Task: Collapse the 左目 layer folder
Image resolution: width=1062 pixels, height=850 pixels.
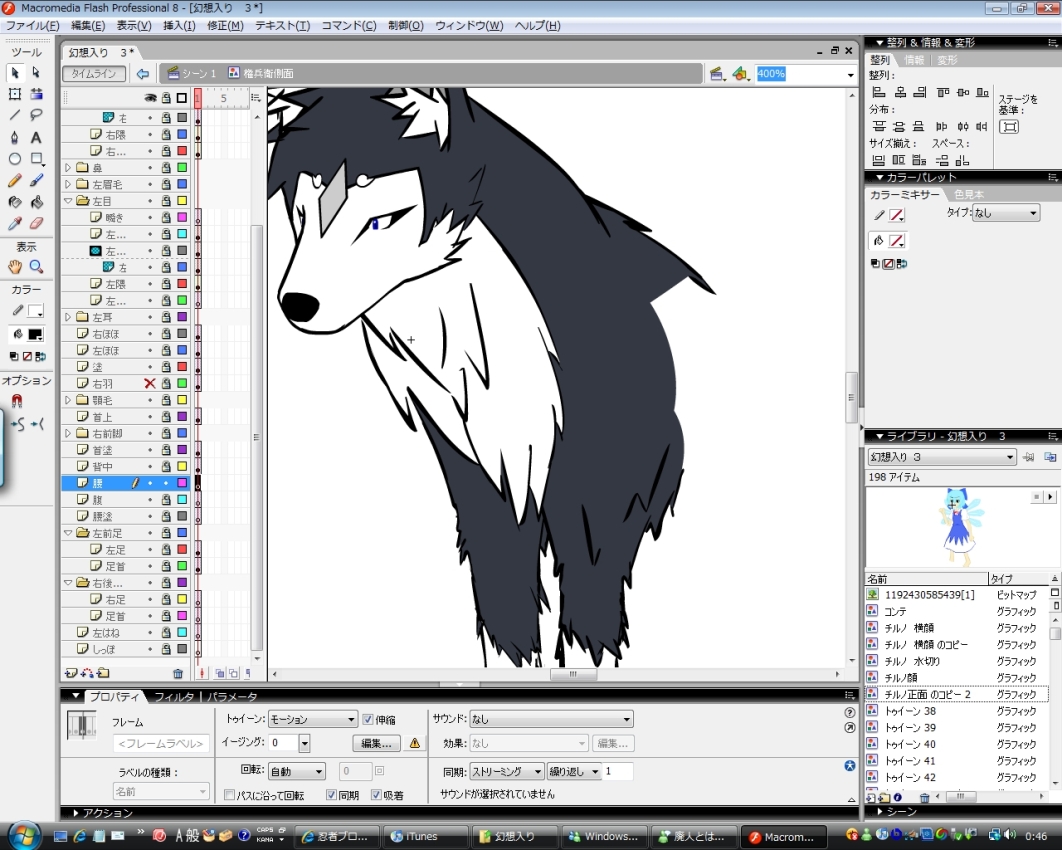Action: (x=68, y=201)
